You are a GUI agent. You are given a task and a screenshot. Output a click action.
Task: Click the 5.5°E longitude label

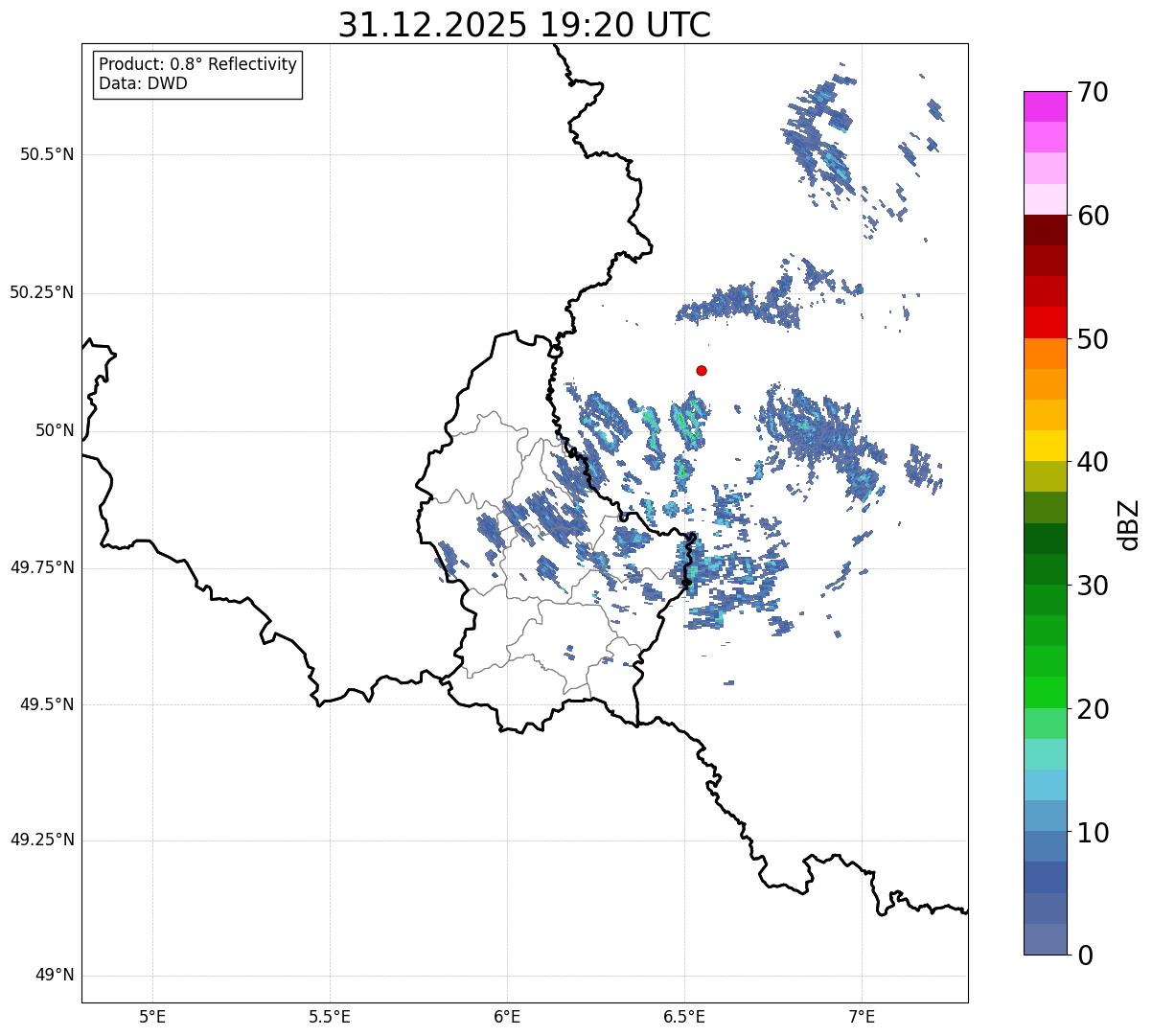pyautogui.click(x=330, y=1016)
